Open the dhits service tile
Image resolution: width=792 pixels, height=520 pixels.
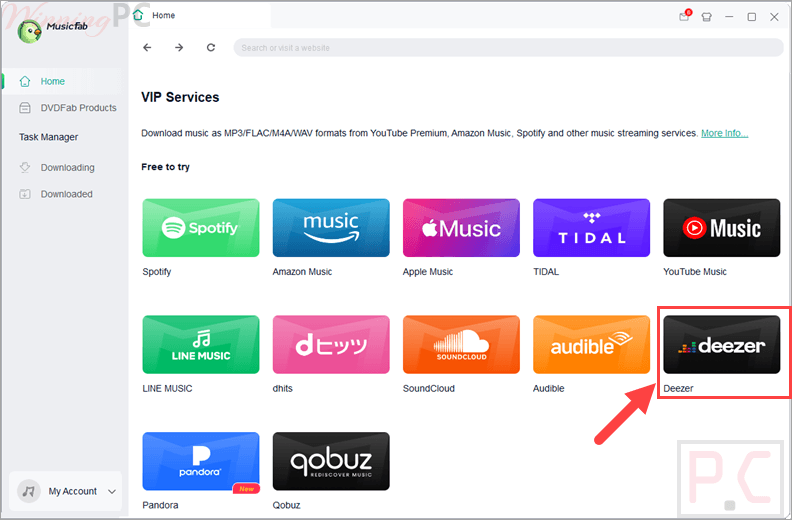tap(331, 345)
